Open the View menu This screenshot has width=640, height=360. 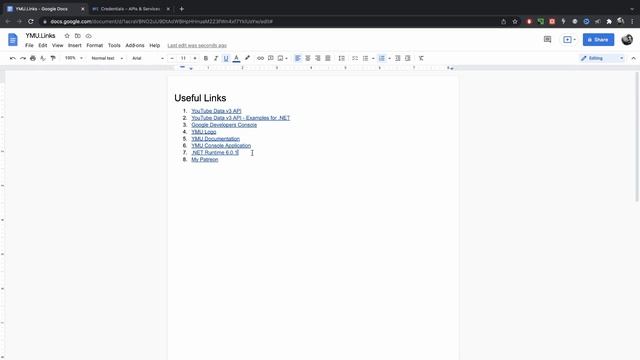coord(58,45)
